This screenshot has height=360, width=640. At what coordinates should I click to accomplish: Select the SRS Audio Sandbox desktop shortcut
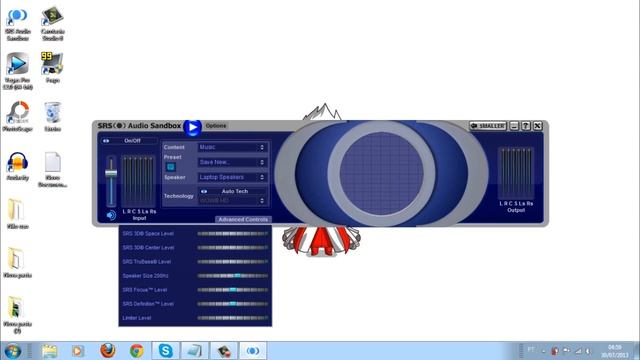18,24
